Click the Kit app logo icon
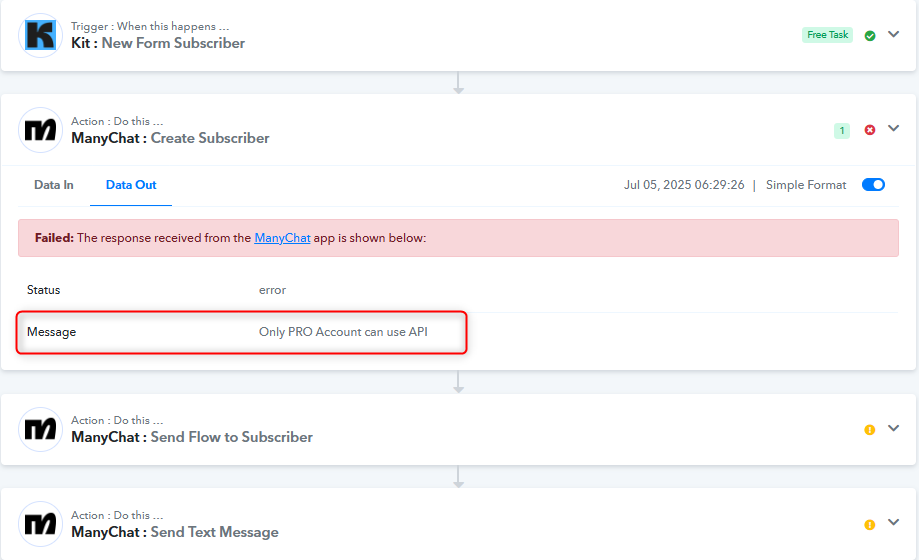 point(40,35)
